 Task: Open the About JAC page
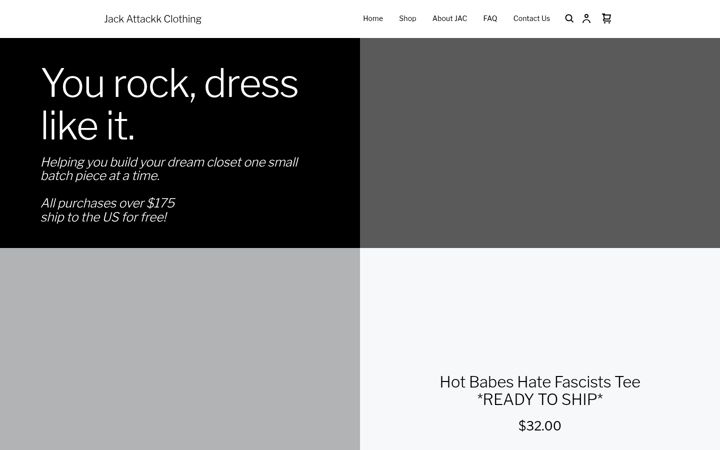pyautogui.click(x=450, y=18)
